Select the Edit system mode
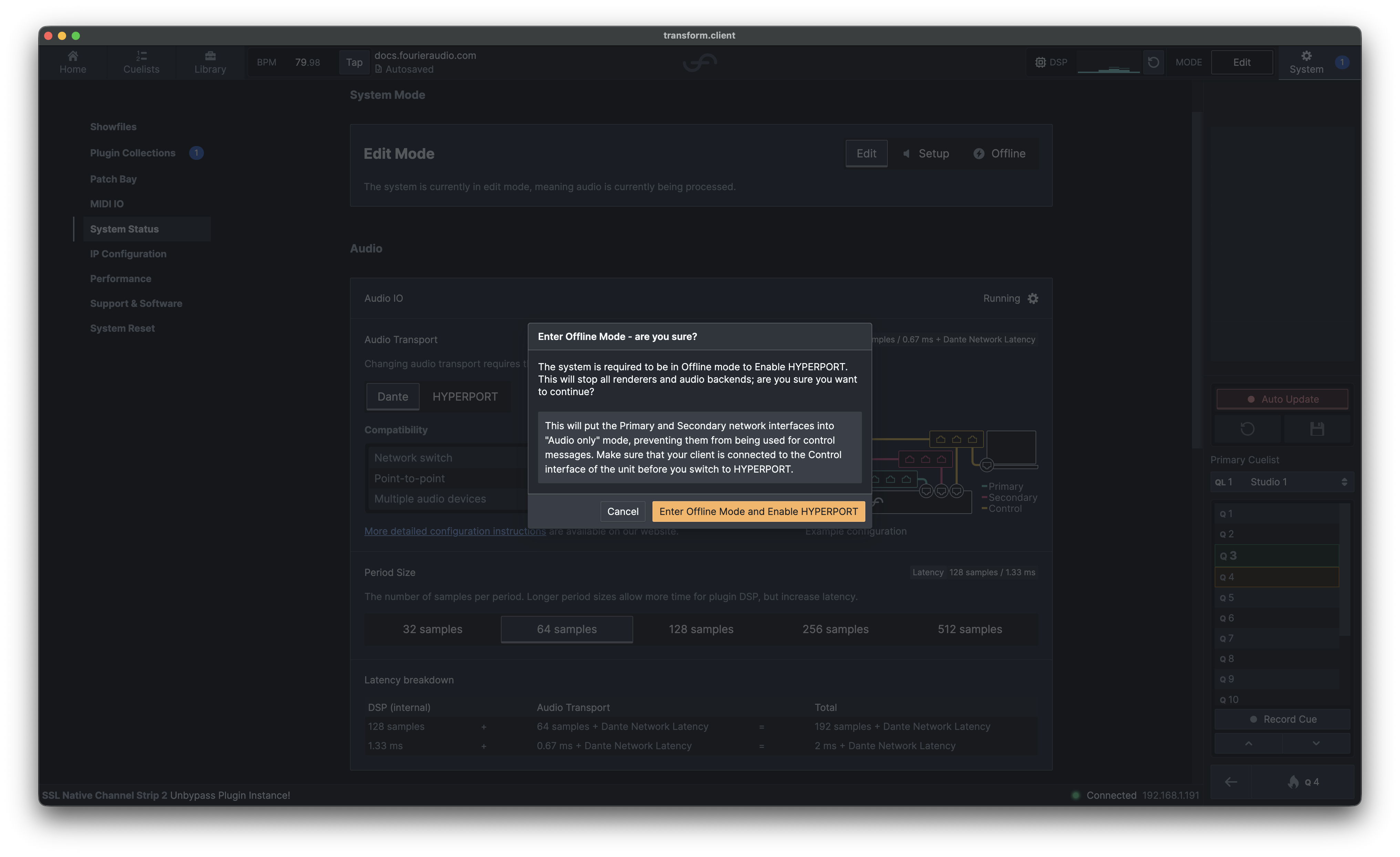 pyautogui.click(x=866, y=153)
